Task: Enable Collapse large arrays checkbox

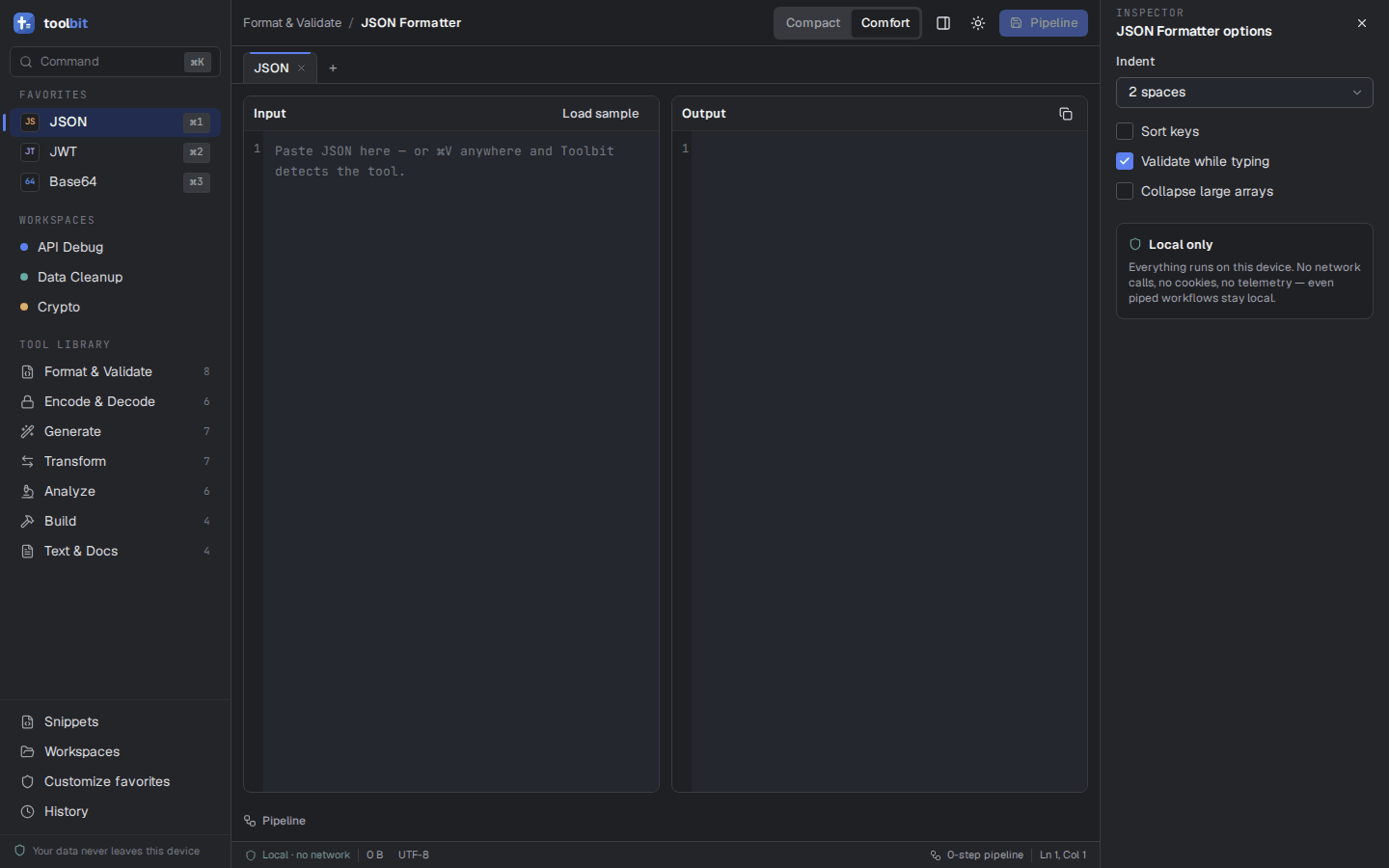Action: click(x=1125, y=191)
